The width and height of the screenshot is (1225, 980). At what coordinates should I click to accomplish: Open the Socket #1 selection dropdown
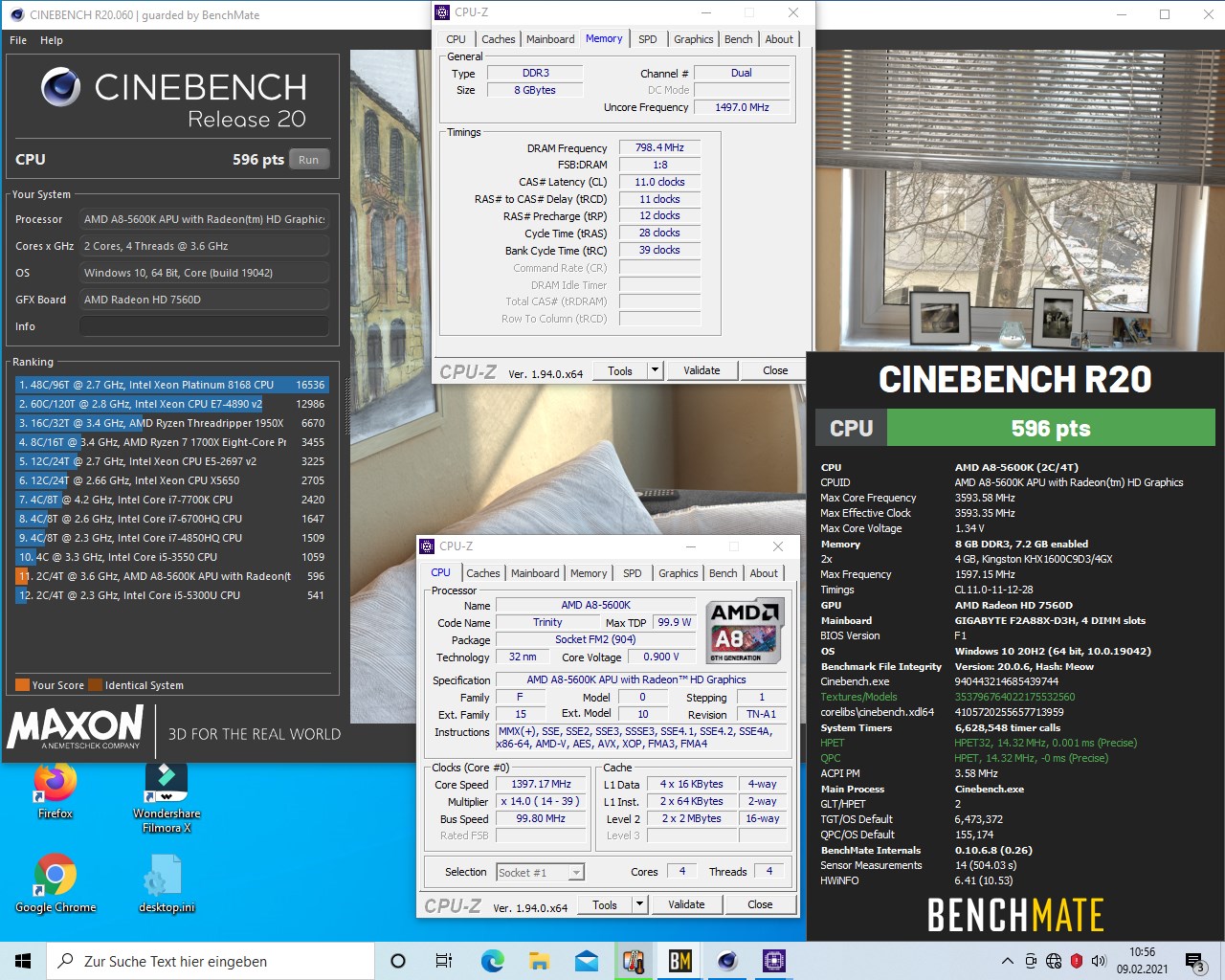tap(541, 872)
